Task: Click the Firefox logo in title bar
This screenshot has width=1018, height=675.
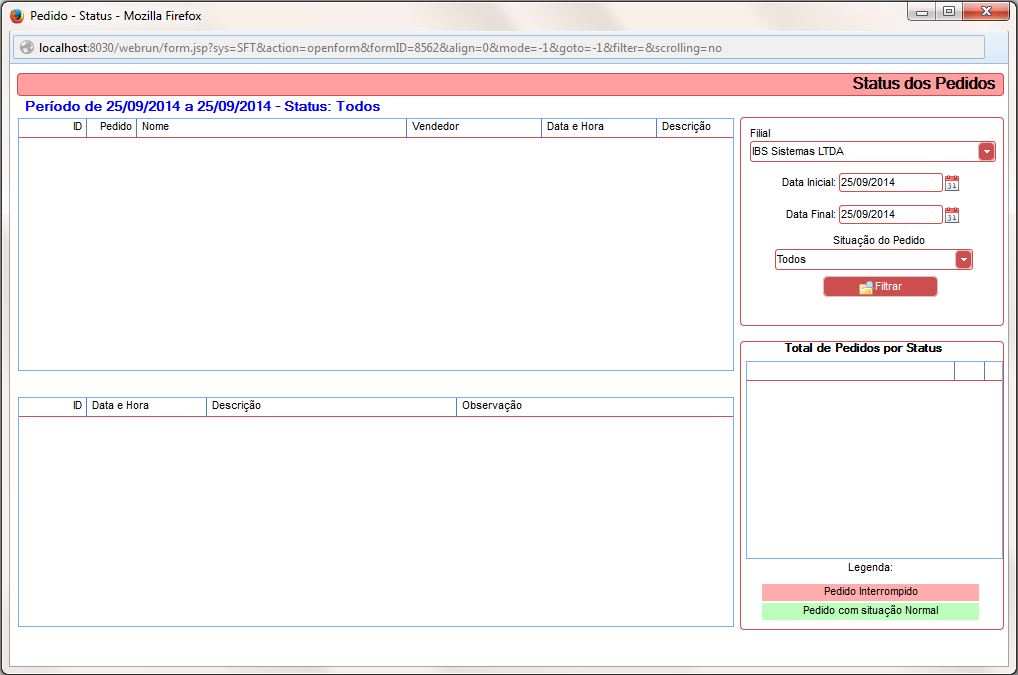Action: click(17, 16)
